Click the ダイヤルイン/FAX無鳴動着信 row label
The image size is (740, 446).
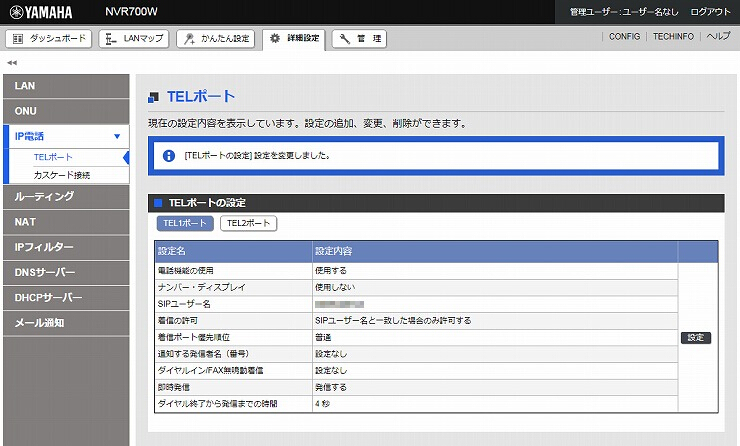tap(210, 370)
